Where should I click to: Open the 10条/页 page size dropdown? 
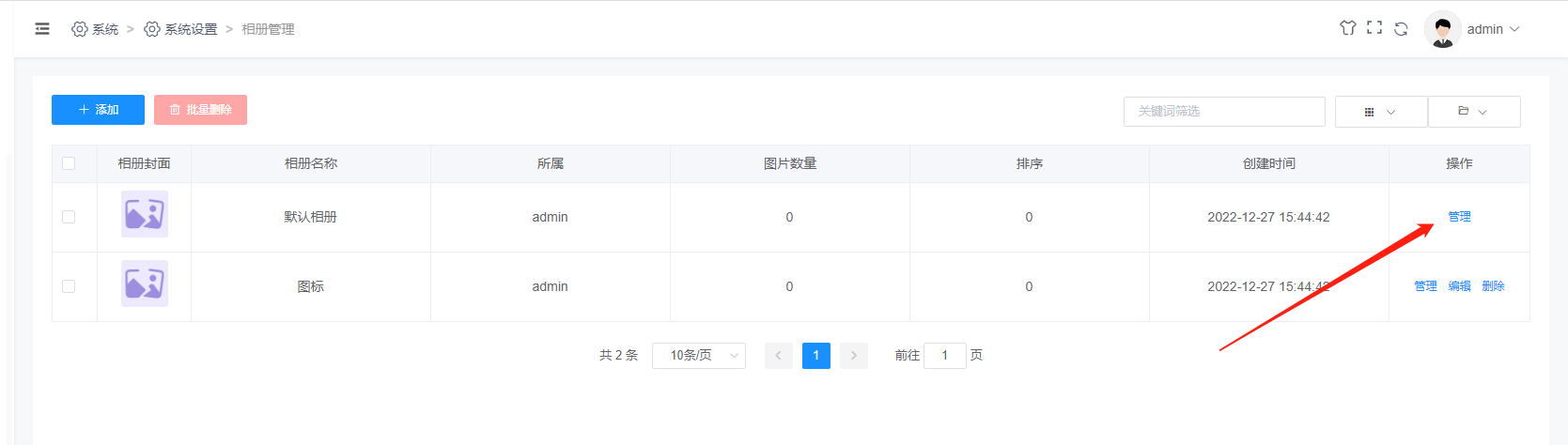click(699, 355)
